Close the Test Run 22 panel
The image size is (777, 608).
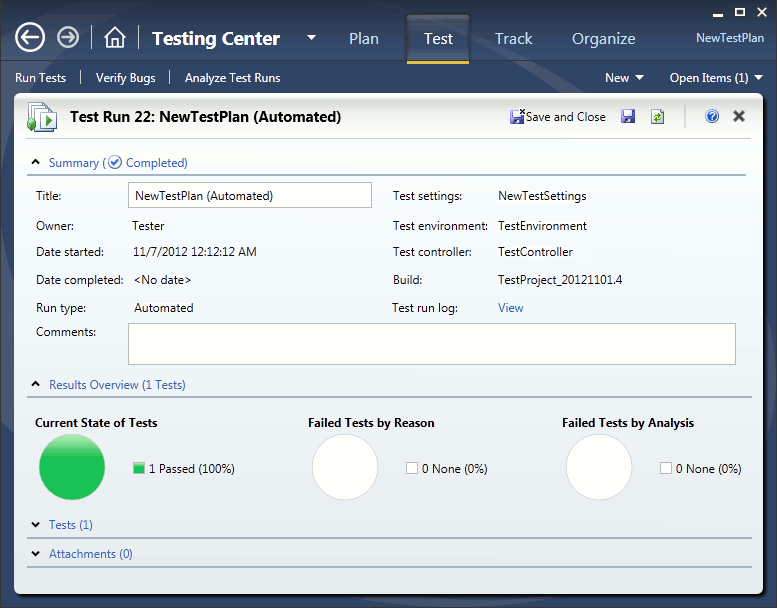coord(739,117)
